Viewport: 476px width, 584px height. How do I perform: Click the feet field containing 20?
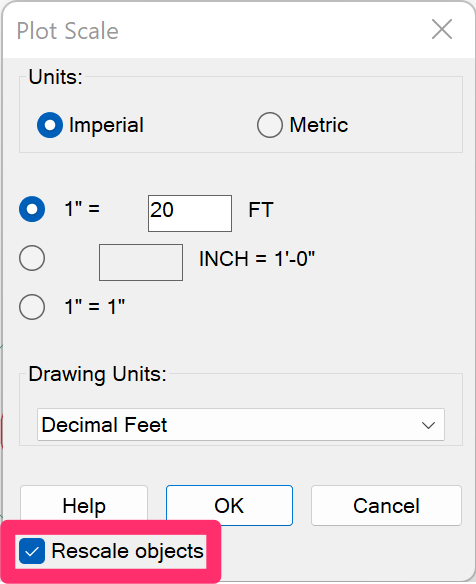coord(190,213)
